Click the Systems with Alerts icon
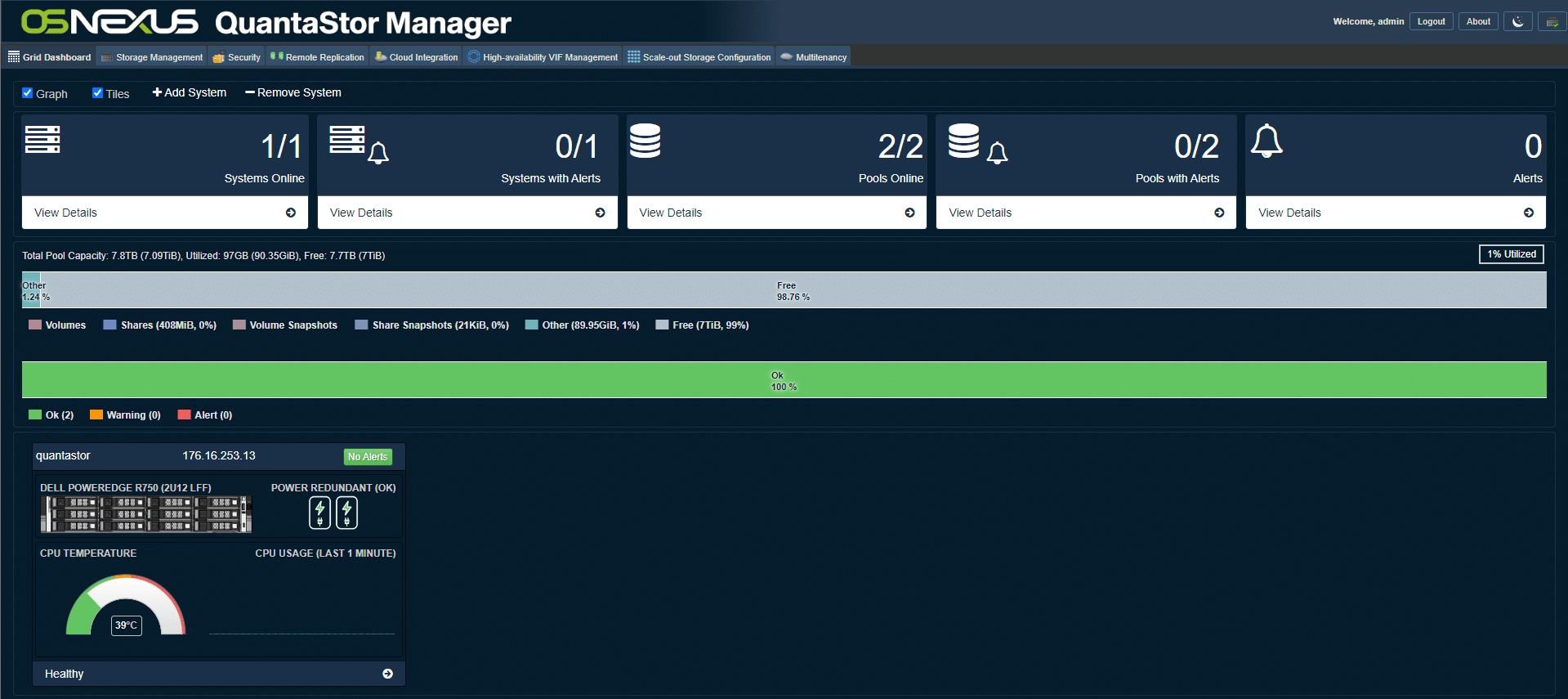The height and width of the screenshot is (699, 1568). [x=359, y=144]
